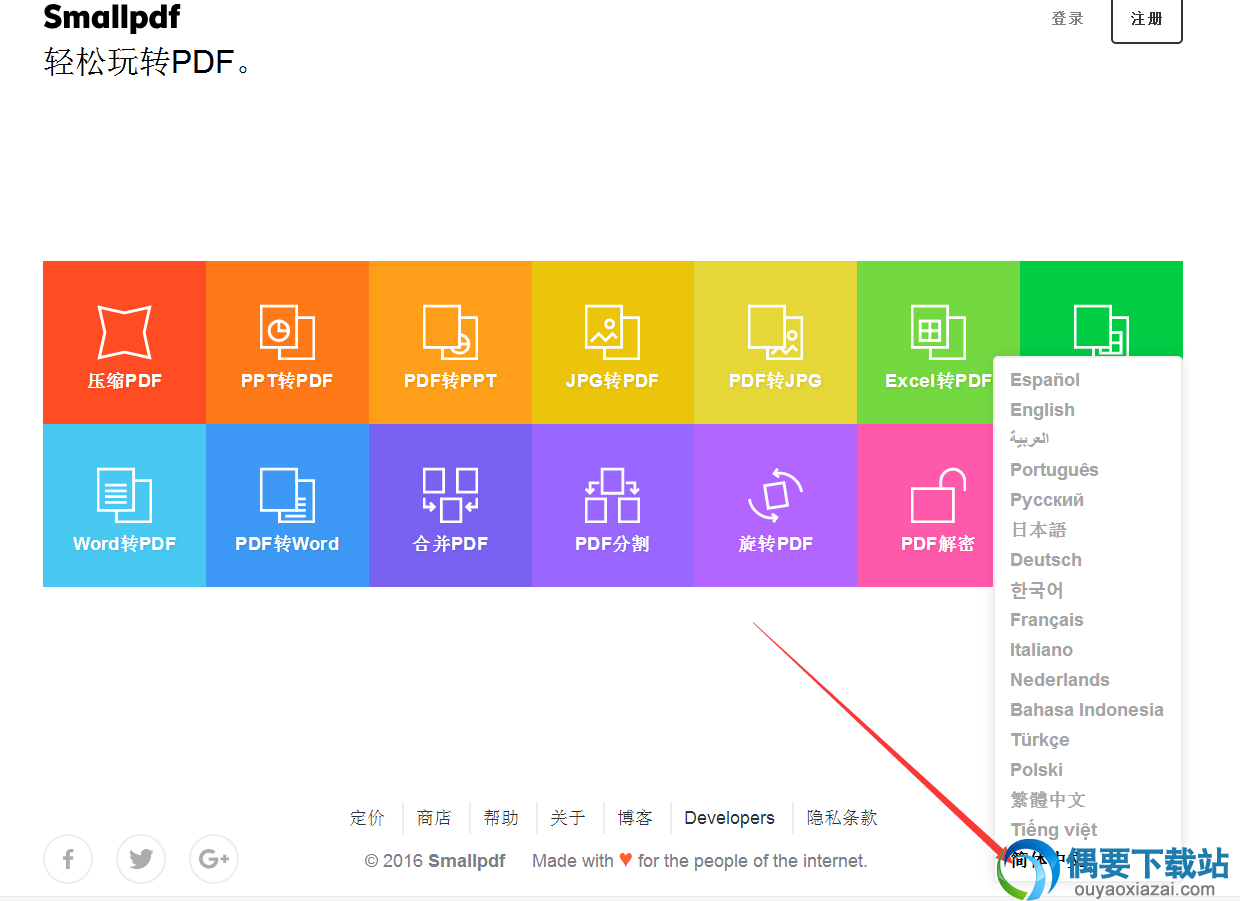Open the 合并PDF merge tool tile
1240x901 pixels.
point(450,505)
